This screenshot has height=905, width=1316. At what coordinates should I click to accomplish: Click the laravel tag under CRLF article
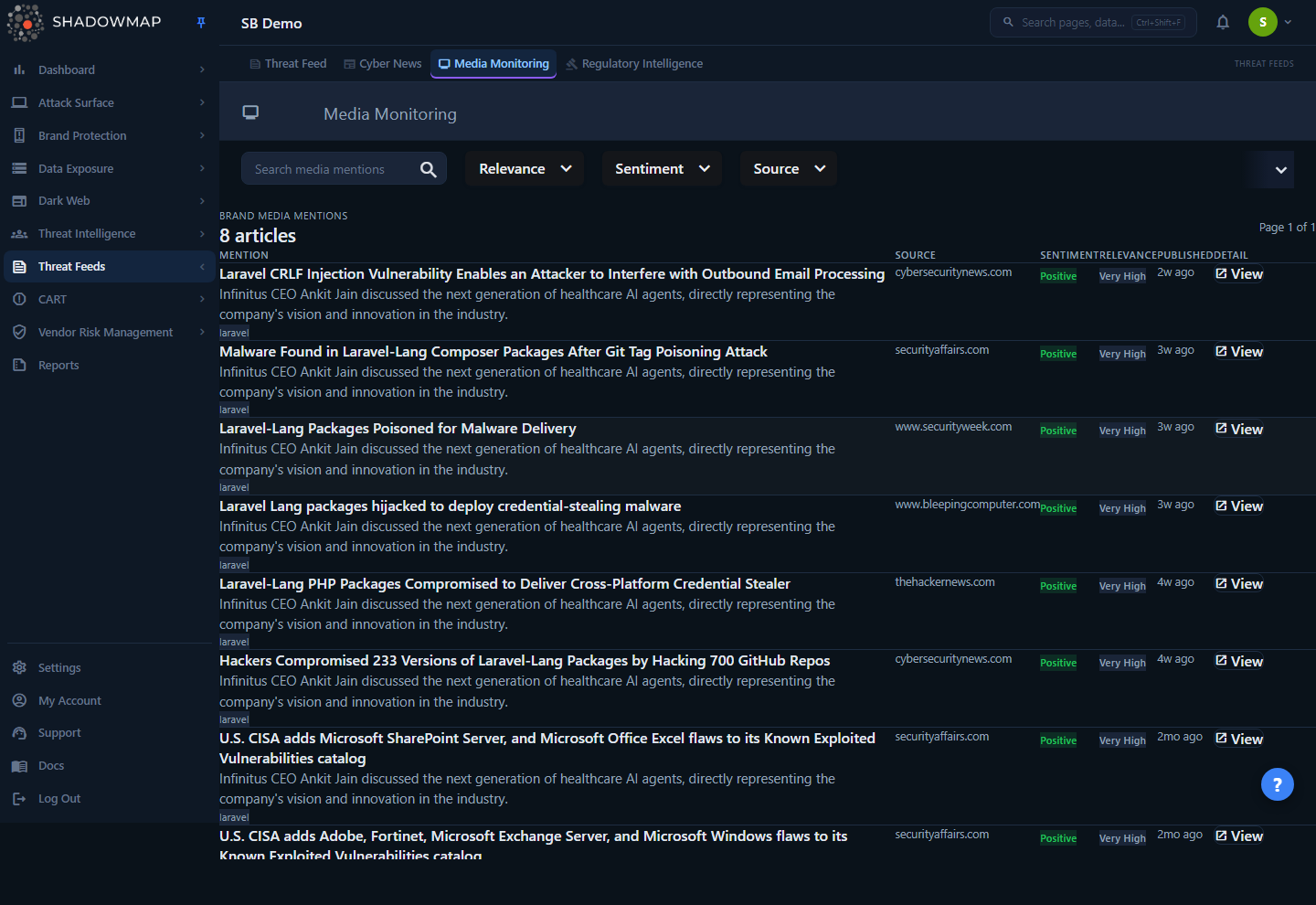[234, 333]
